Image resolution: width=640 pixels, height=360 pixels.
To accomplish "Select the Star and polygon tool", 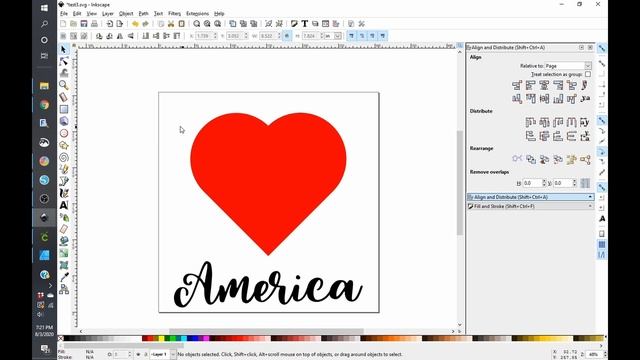I will [64, 145].
